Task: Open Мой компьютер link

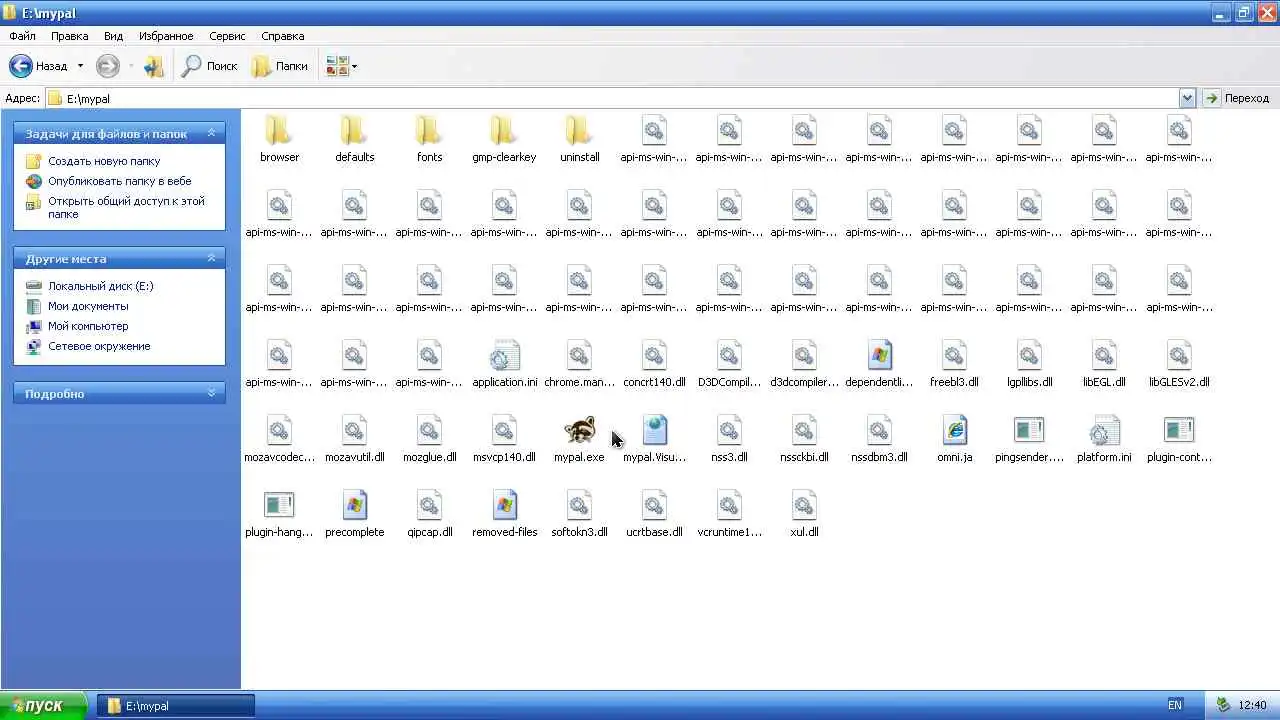Action: pos(88,326)
